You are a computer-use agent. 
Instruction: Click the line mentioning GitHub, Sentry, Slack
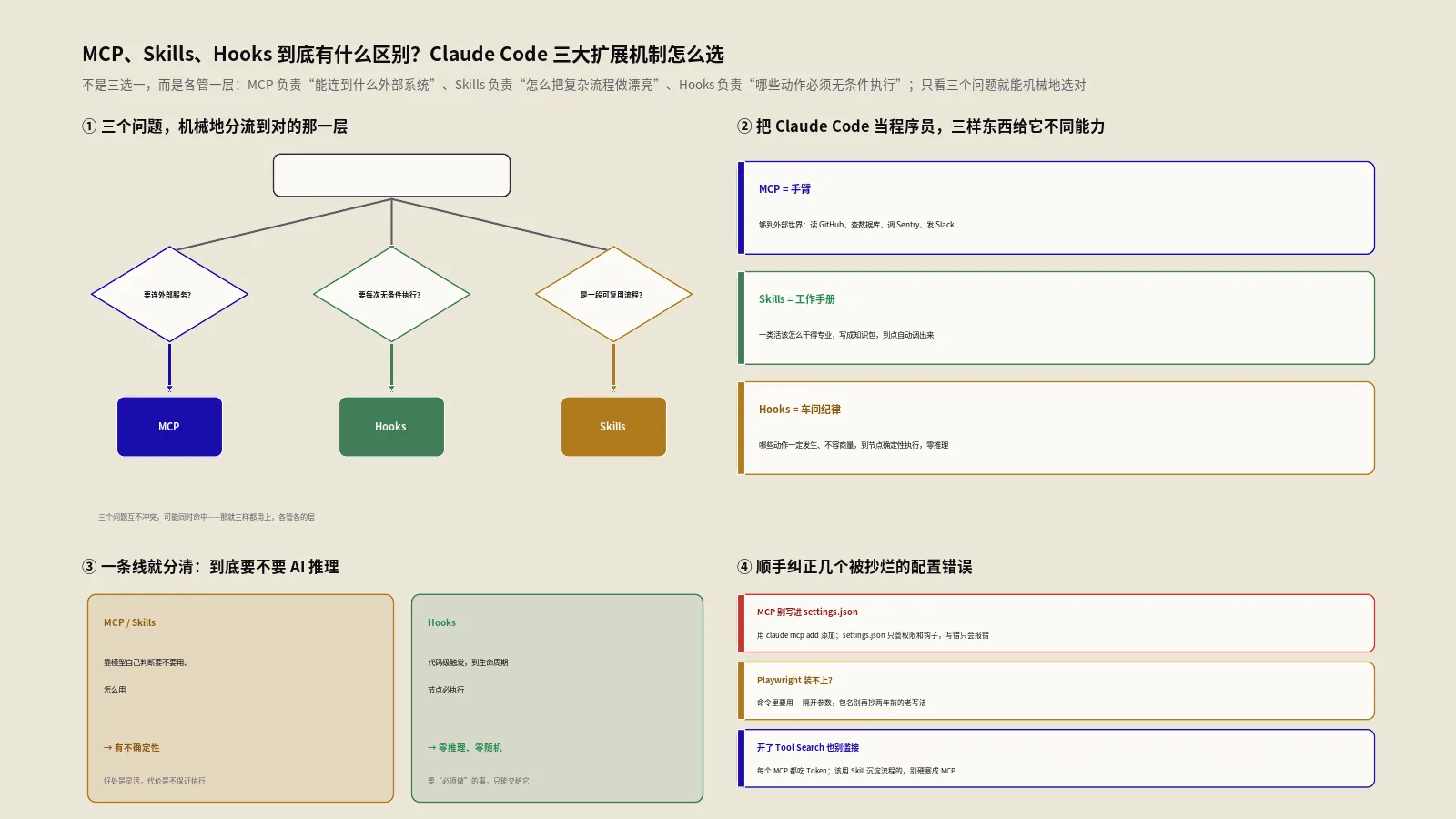[856, 225]
